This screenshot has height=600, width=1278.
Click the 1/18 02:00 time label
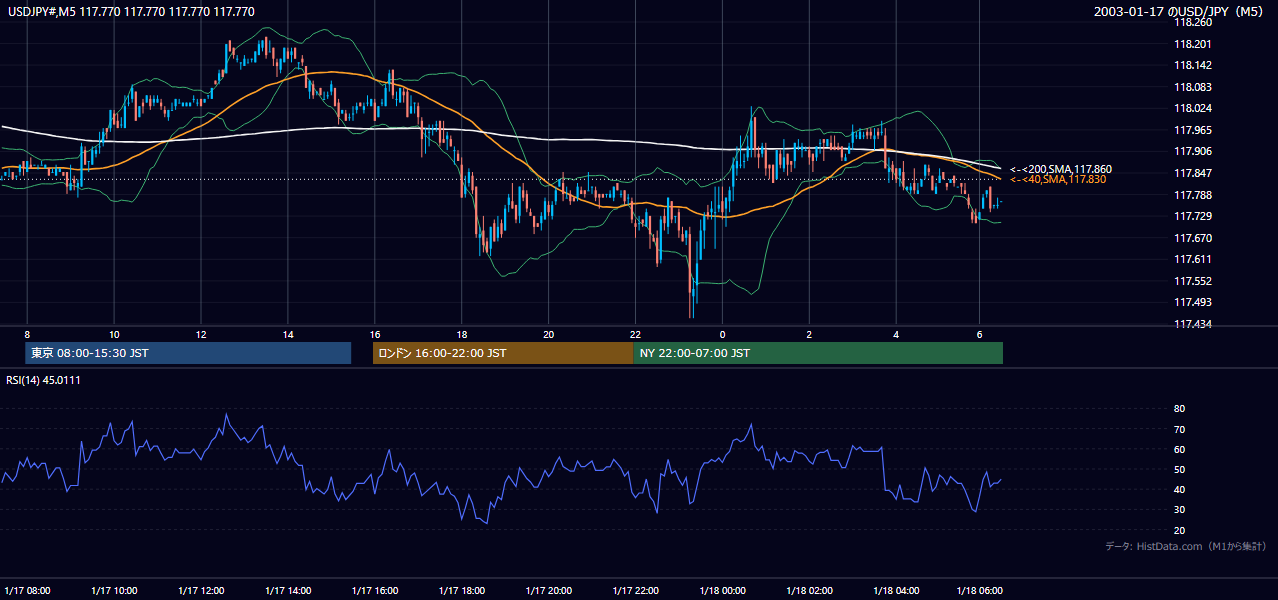(811, 590)
